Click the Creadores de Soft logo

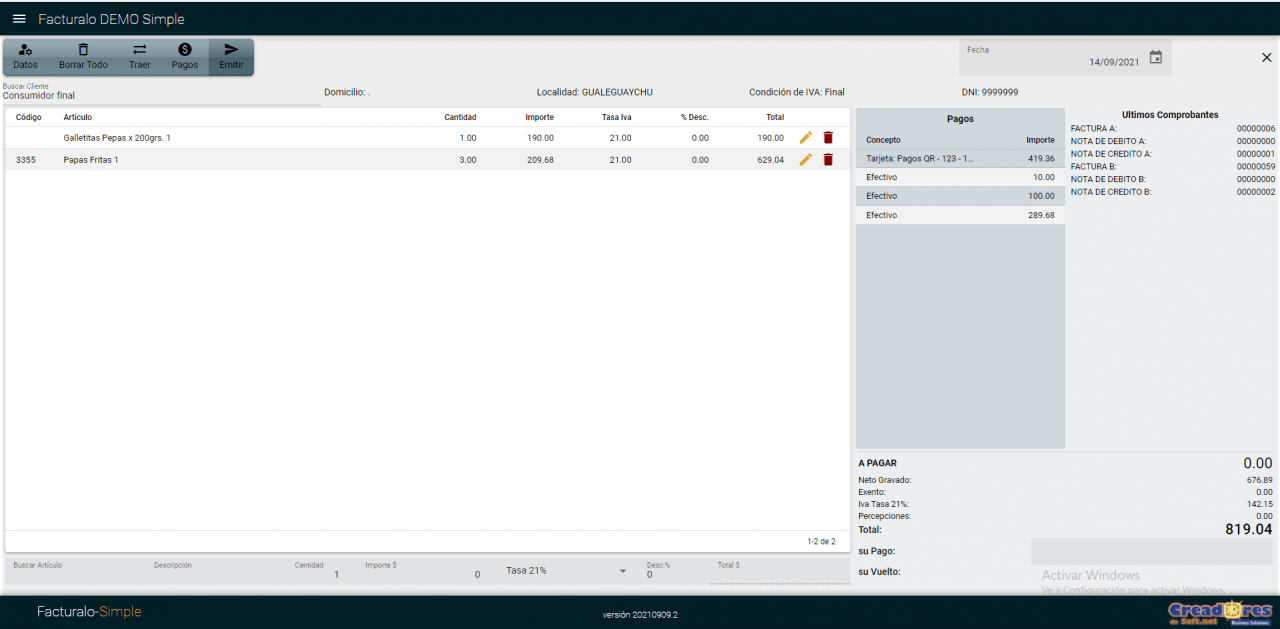tap(1219, 612)
